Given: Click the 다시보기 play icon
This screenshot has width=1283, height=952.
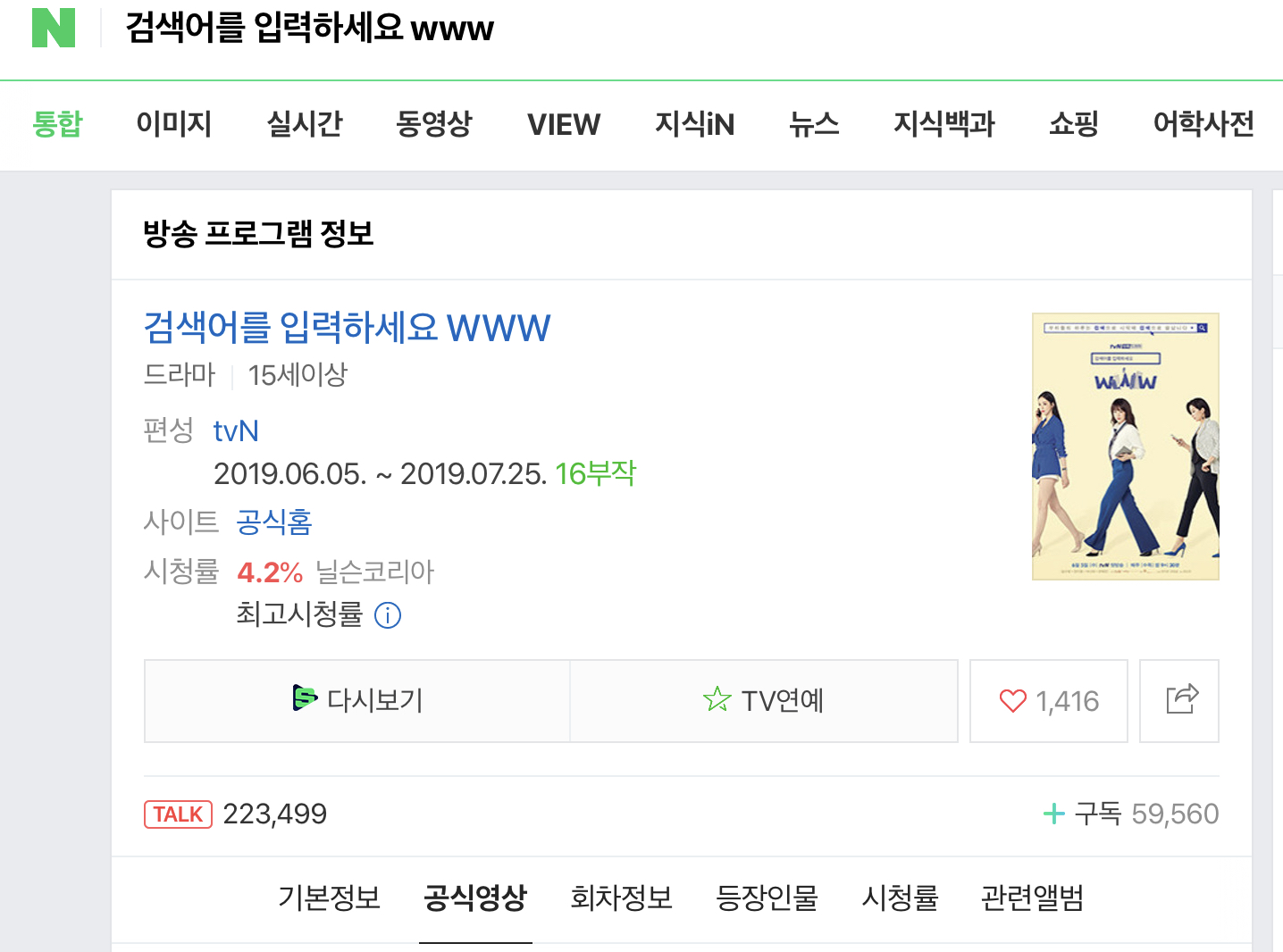Looking at the screenshot, I should [x=305, y=698].
